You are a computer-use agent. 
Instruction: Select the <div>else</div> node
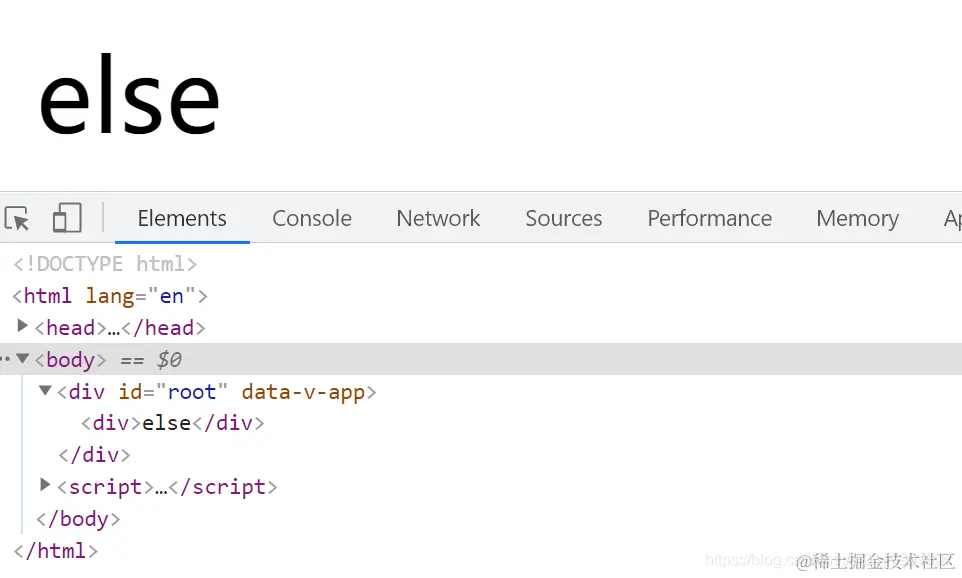coord(172,423)
